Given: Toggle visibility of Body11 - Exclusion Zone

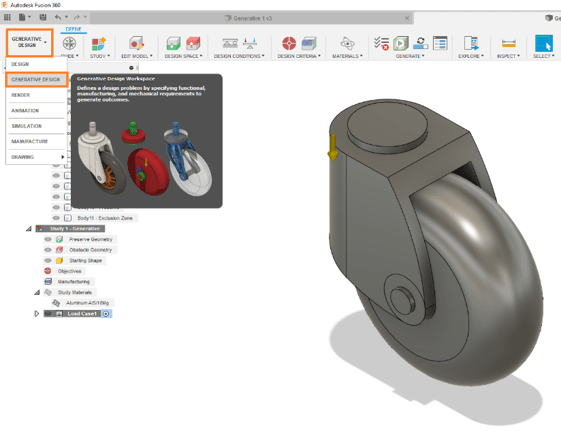Looking at the screenshot, I should pos(56,218).
